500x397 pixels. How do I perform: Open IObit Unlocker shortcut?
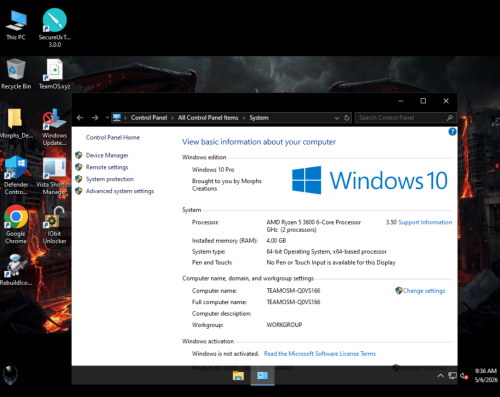(54, 225)
